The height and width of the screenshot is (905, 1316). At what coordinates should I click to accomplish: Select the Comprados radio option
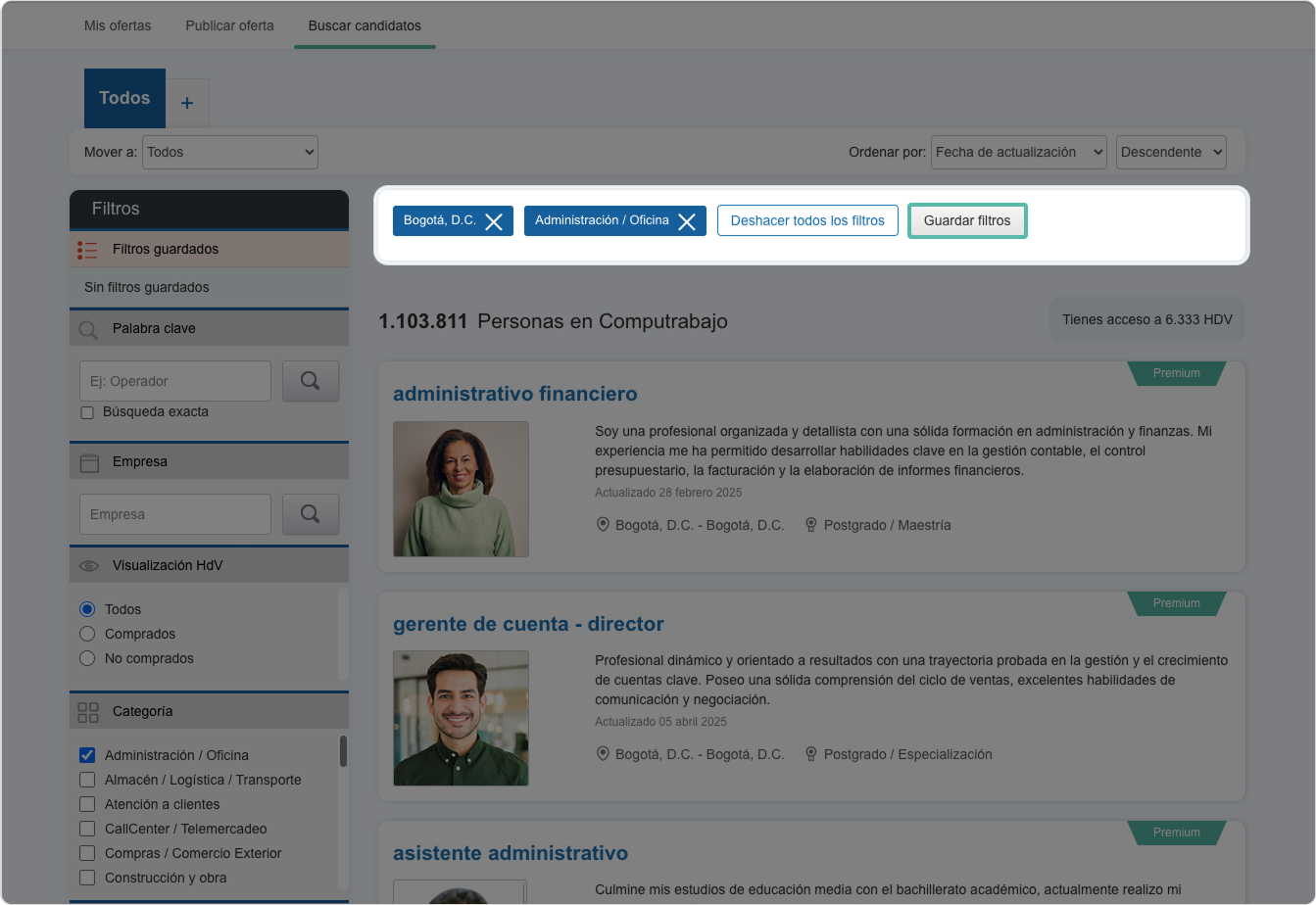pyautogui.click(x=87, y=634)
